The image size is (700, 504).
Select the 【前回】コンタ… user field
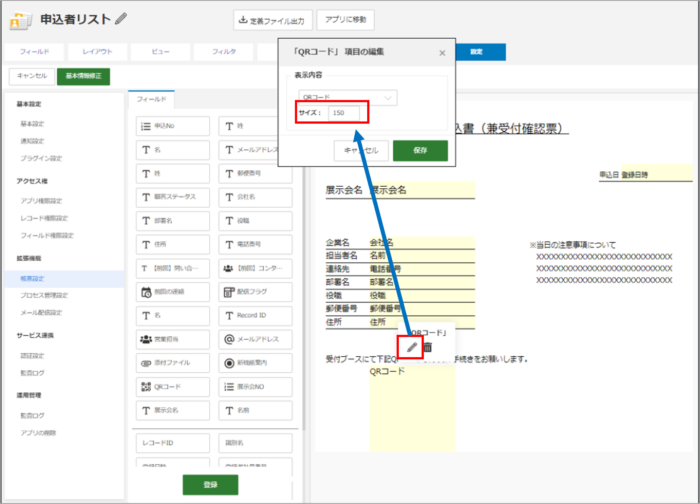pyautogui.click(x=255, y=268)
